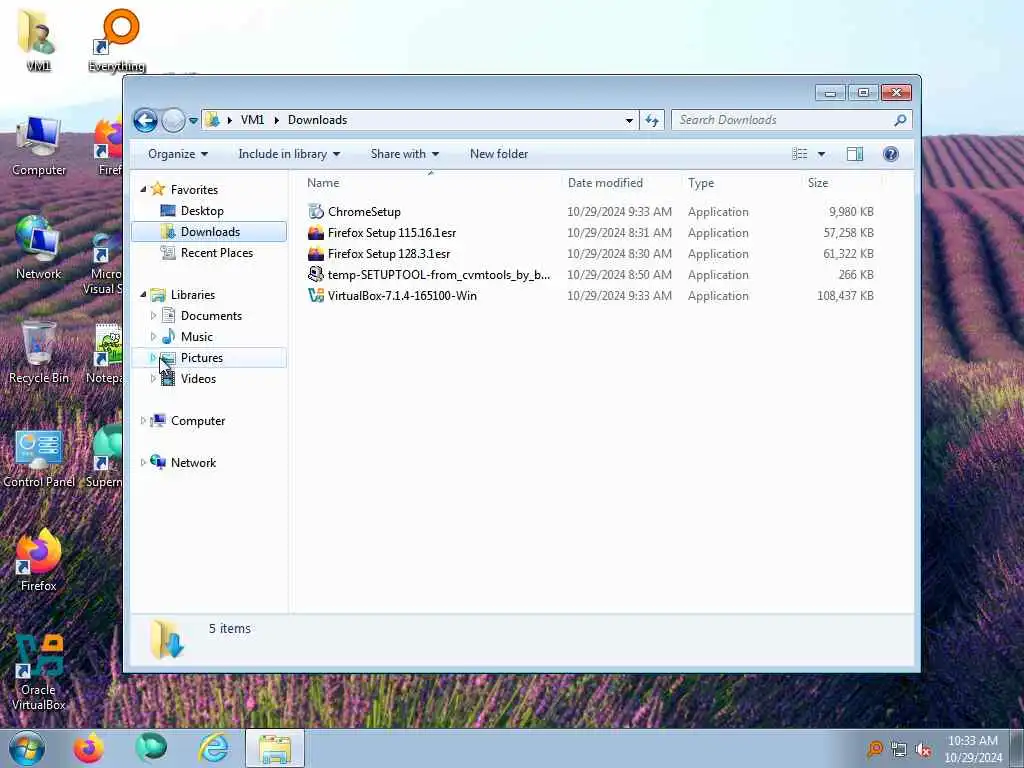Sort files by the Type column header
This screenshot has width=1024, height=768.
tap(741, 183)
